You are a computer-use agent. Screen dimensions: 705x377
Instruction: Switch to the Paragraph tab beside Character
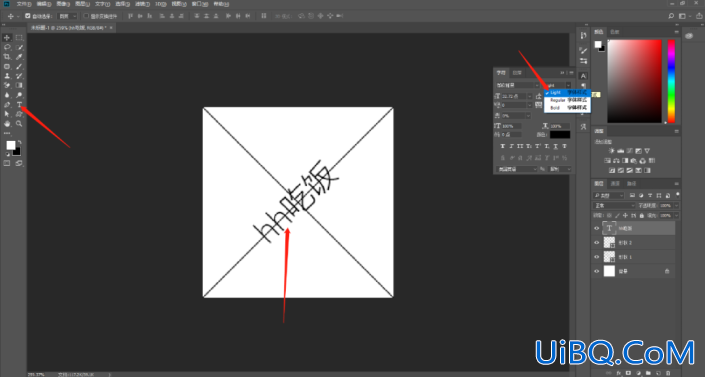click(518, 73)
